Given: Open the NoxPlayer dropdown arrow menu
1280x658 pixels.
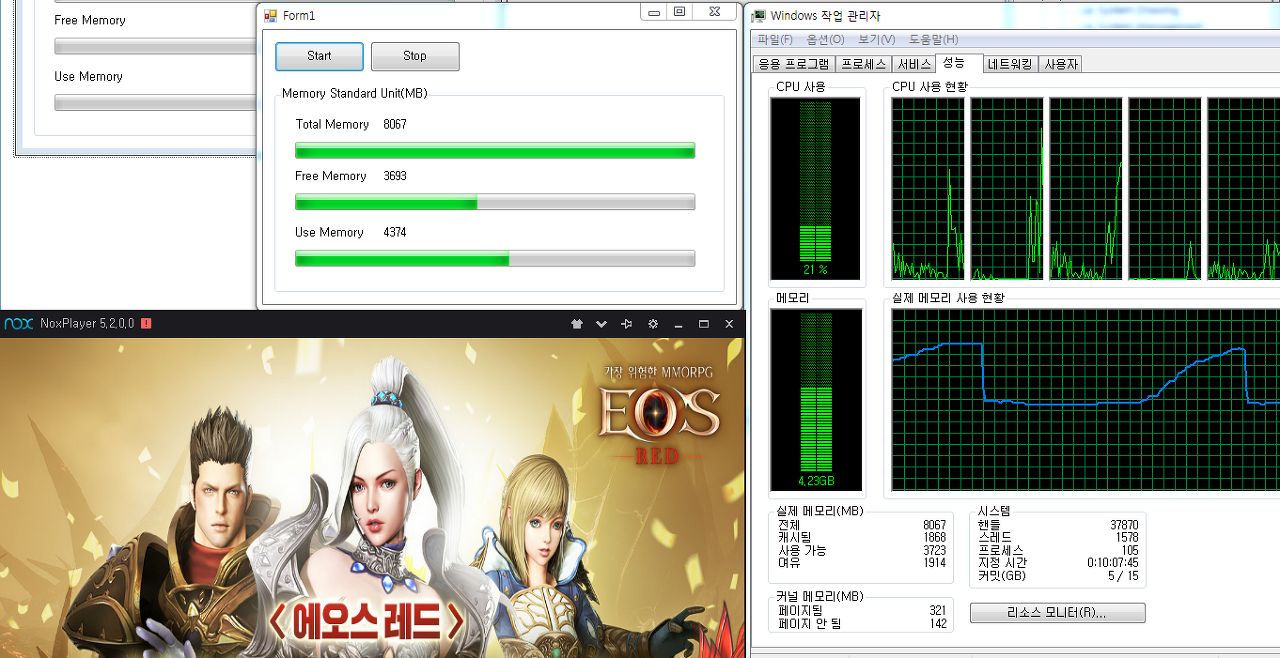Looking at the screenshot, I should [x=601, y=324].
